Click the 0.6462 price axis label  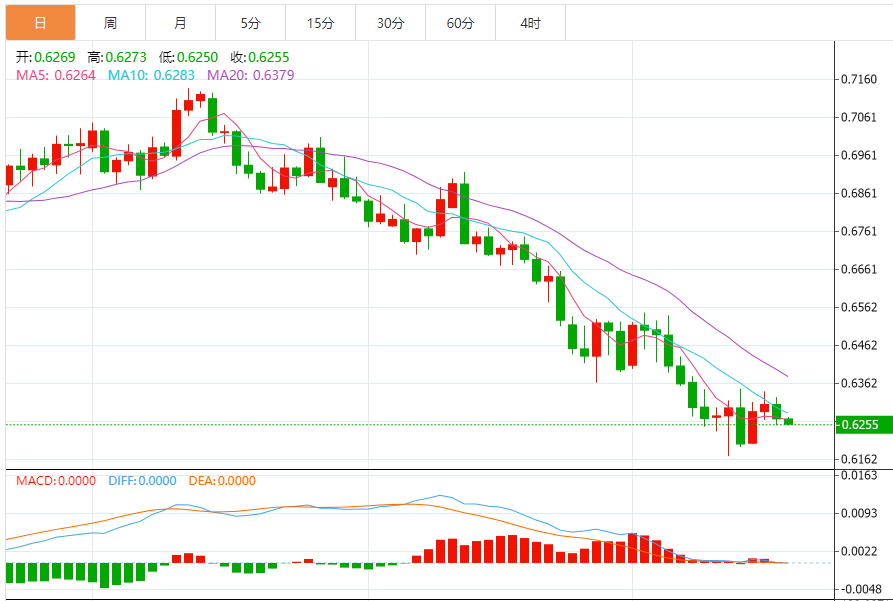(859, 345)
